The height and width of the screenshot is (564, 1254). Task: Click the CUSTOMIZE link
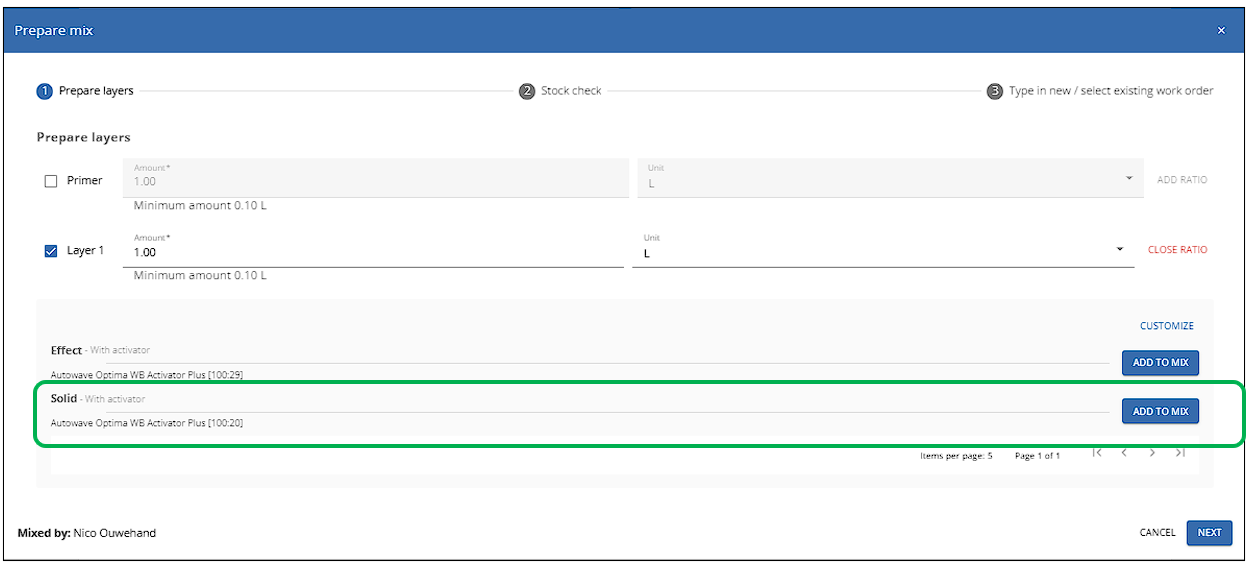tap(1167, 326)
